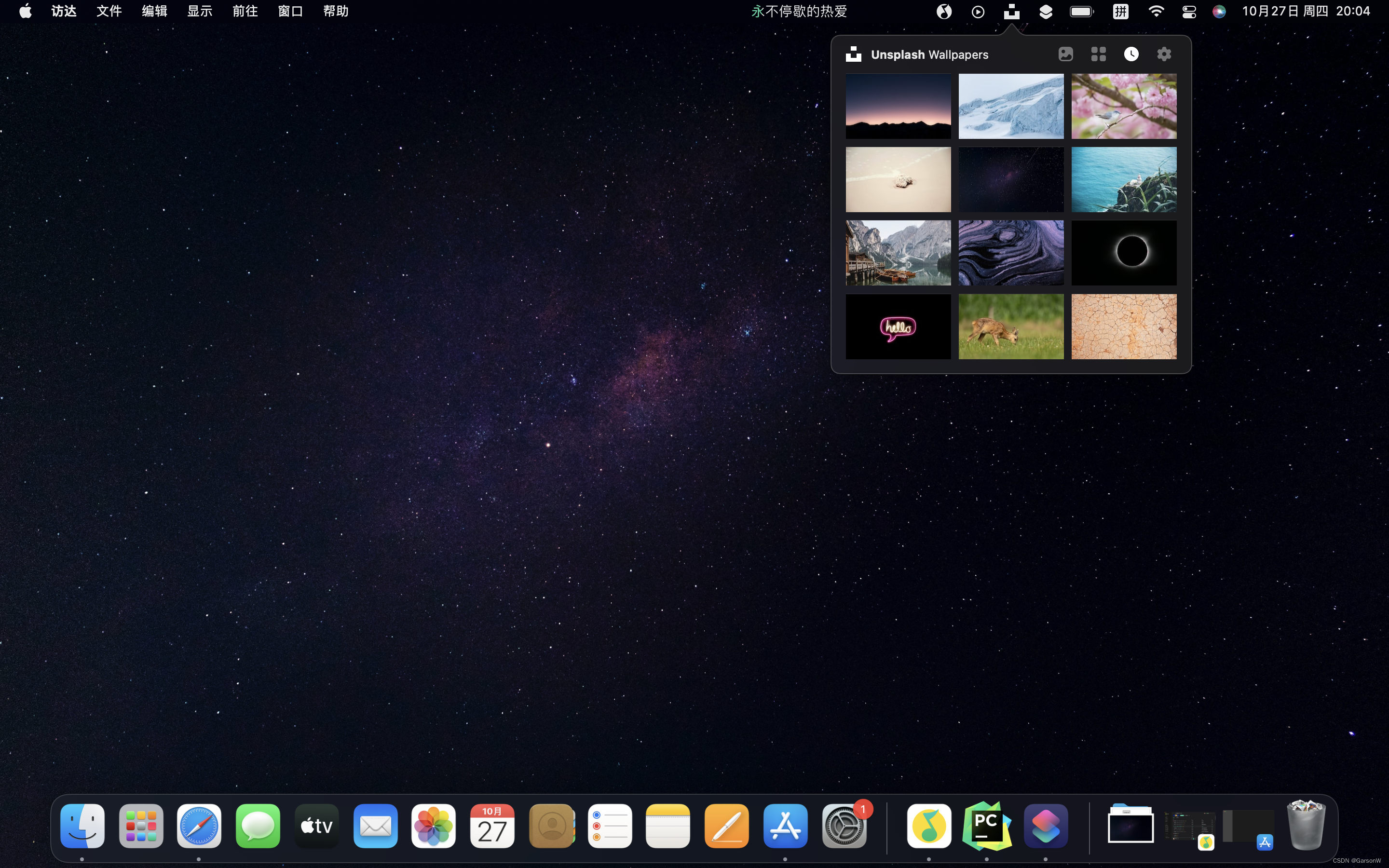Screen dimensions: 1389x868
Task: Open the 前往 menu in menu bar
Action: (245, 12)
